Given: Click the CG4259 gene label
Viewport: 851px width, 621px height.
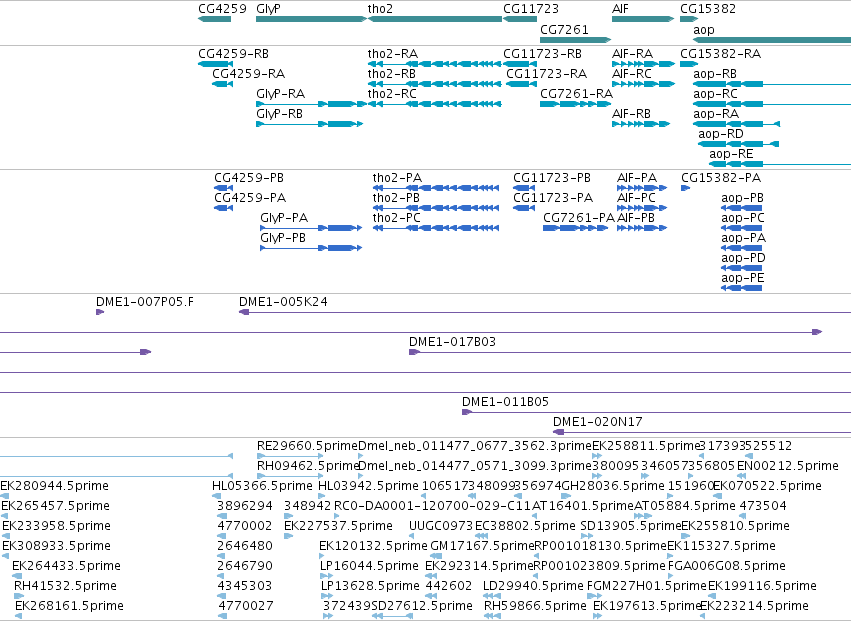Looking at the screenshot, I should pyautogui.click(x=222, y=9).
